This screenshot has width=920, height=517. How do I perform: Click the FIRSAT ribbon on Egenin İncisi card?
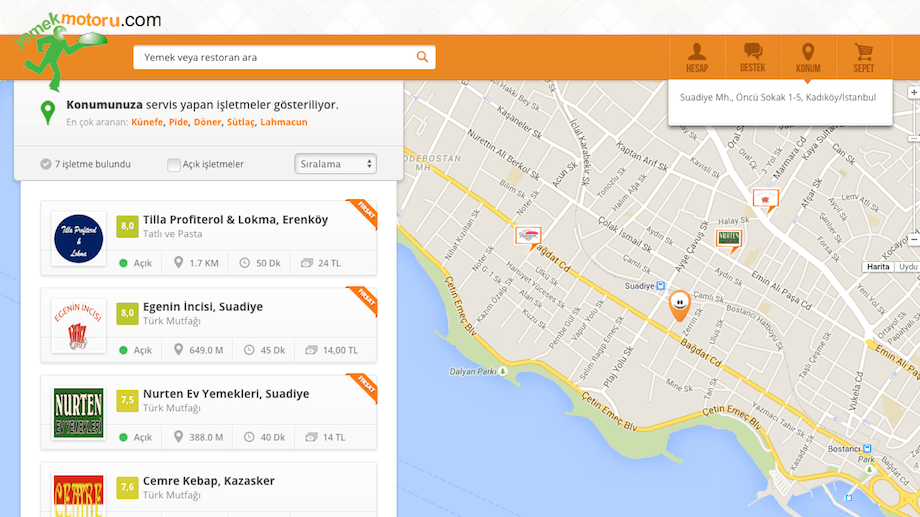click(365, 299)
